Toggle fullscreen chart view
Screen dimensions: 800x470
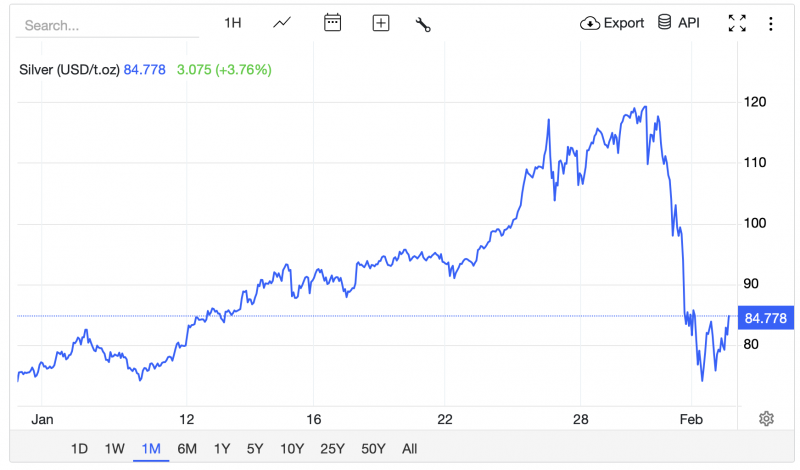pos(737,23)
